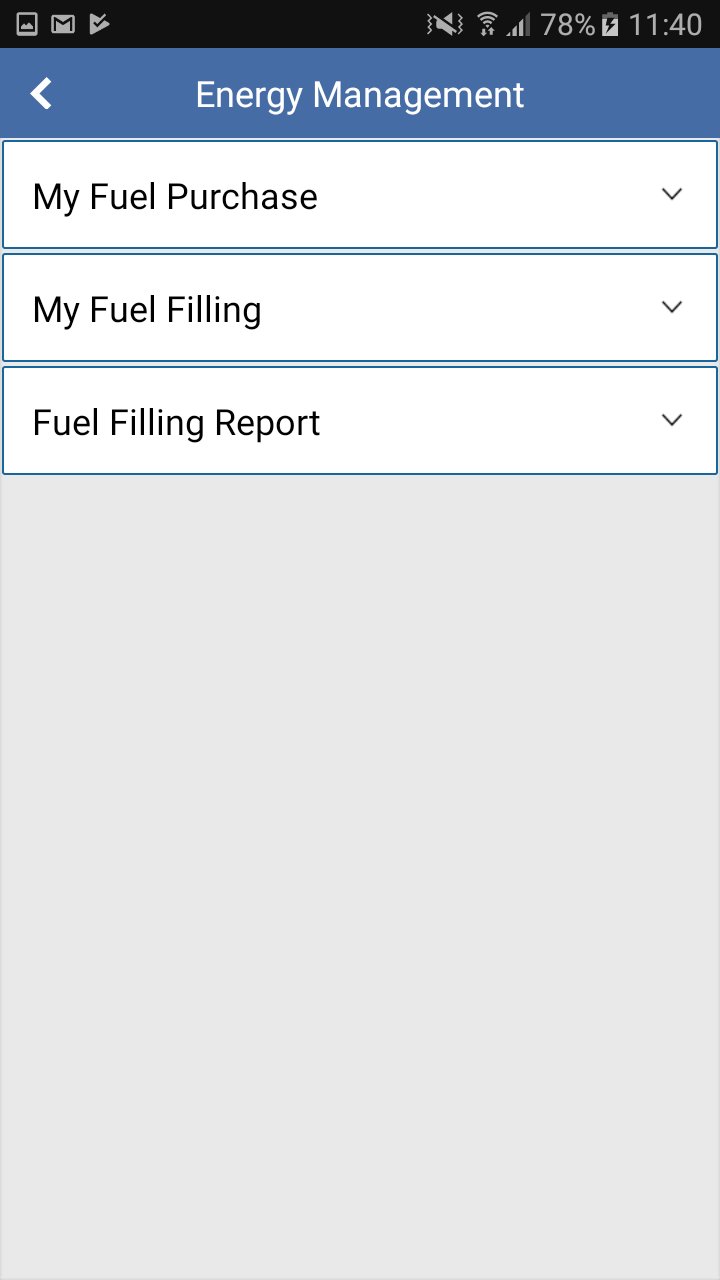Screen dimensions: 720x1280
Task: Tap the cellular signal strength icon
Action: [x=518, y=24]
